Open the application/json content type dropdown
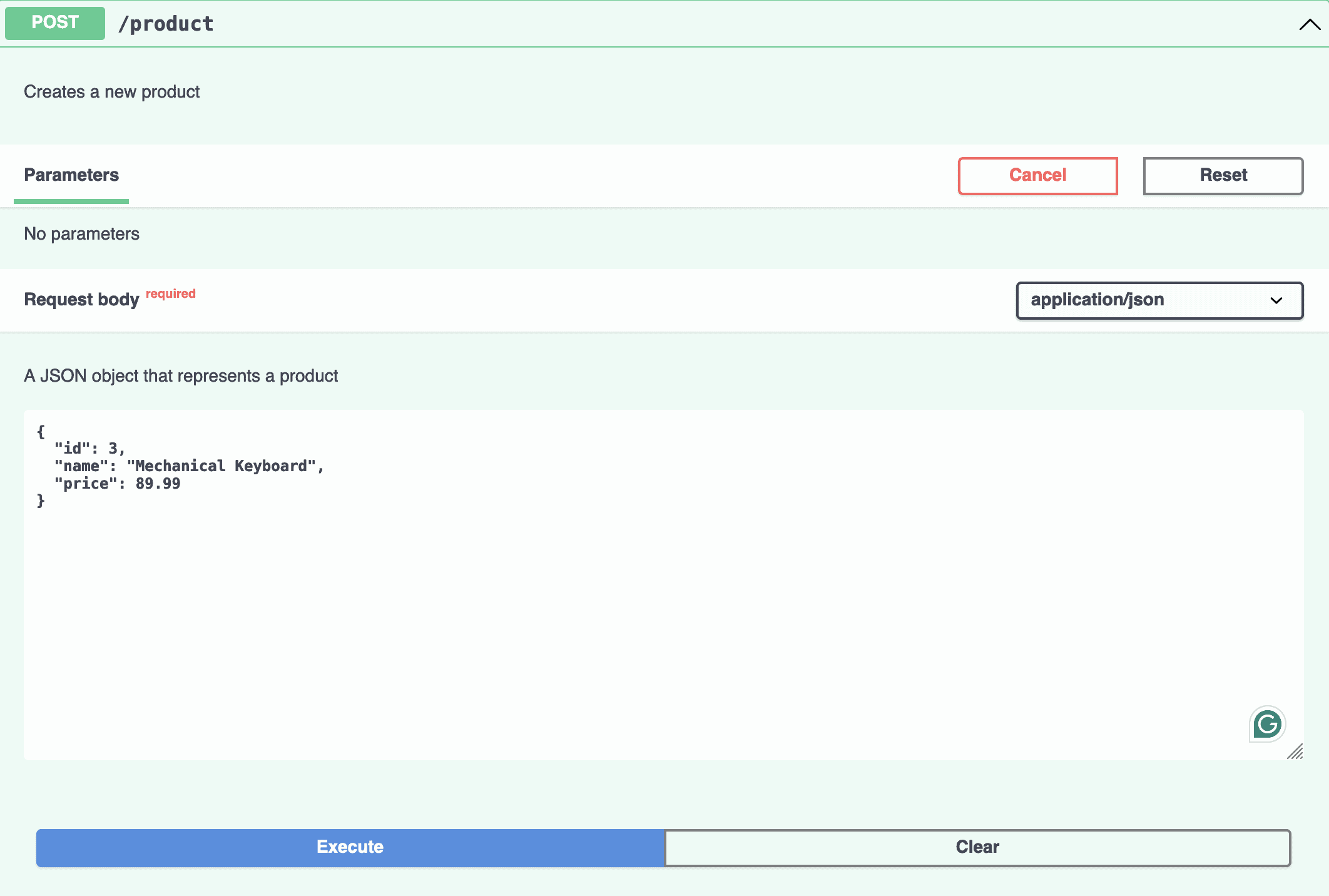Viewport: 1329px width, 896px height. point(1159,300)
